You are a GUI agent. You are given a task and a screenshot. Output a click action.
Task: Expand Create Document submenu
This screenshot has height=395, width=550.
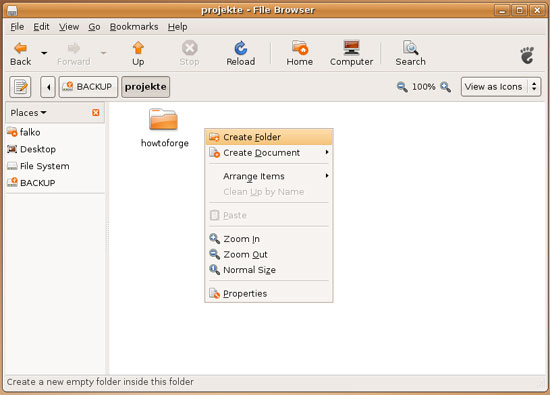coord(269,153)
